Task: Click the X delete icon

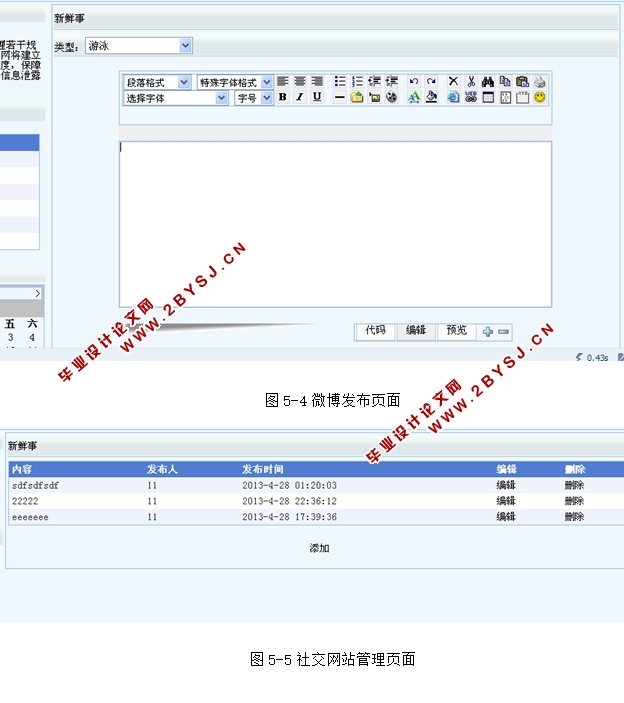Action: coord(454,82)
